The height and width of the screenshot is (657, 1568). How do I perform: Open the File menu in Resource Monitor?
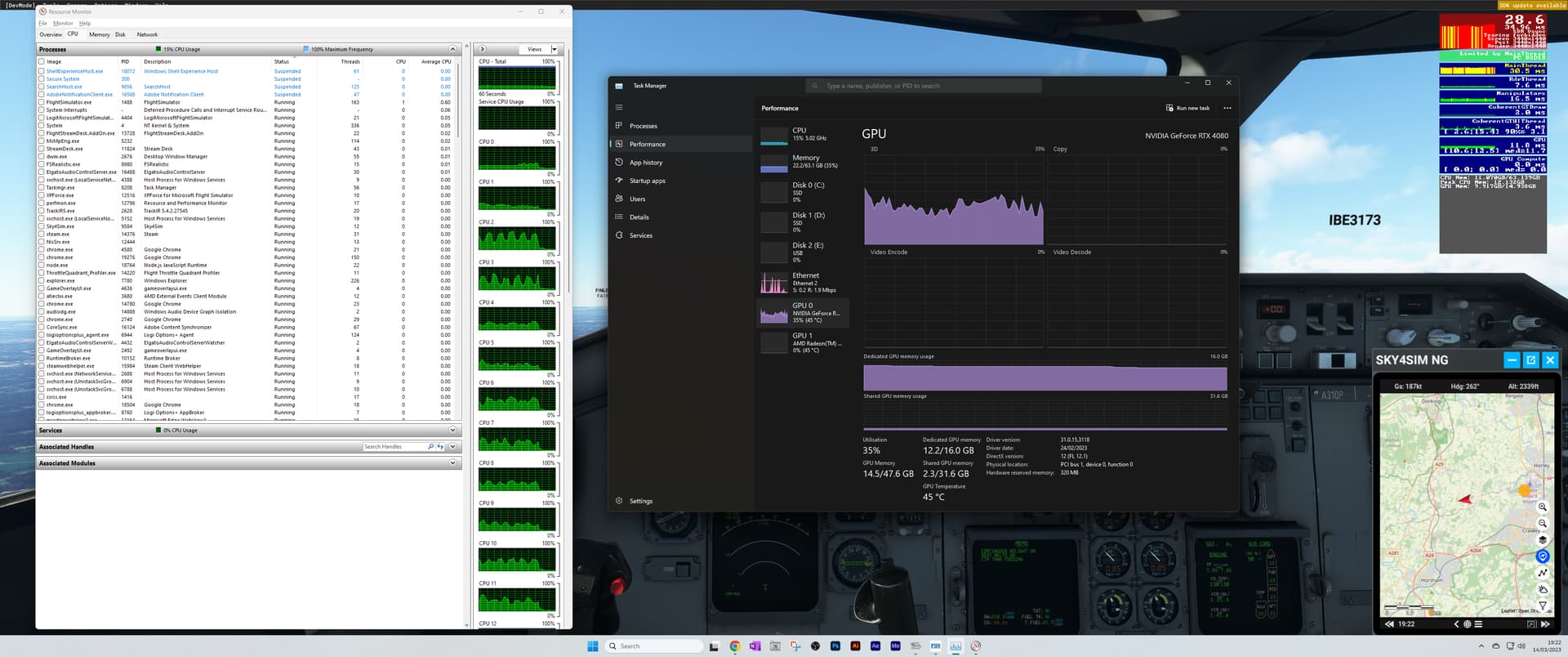coord(42,23)
